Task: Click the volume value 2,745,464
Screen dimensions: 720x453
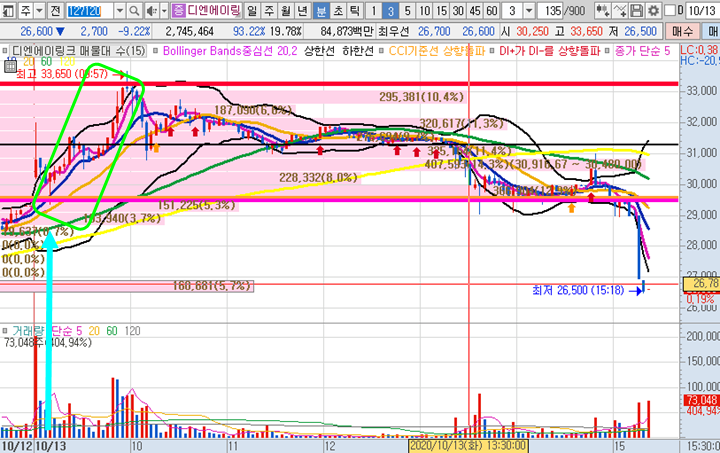Action: coord(190,31)
